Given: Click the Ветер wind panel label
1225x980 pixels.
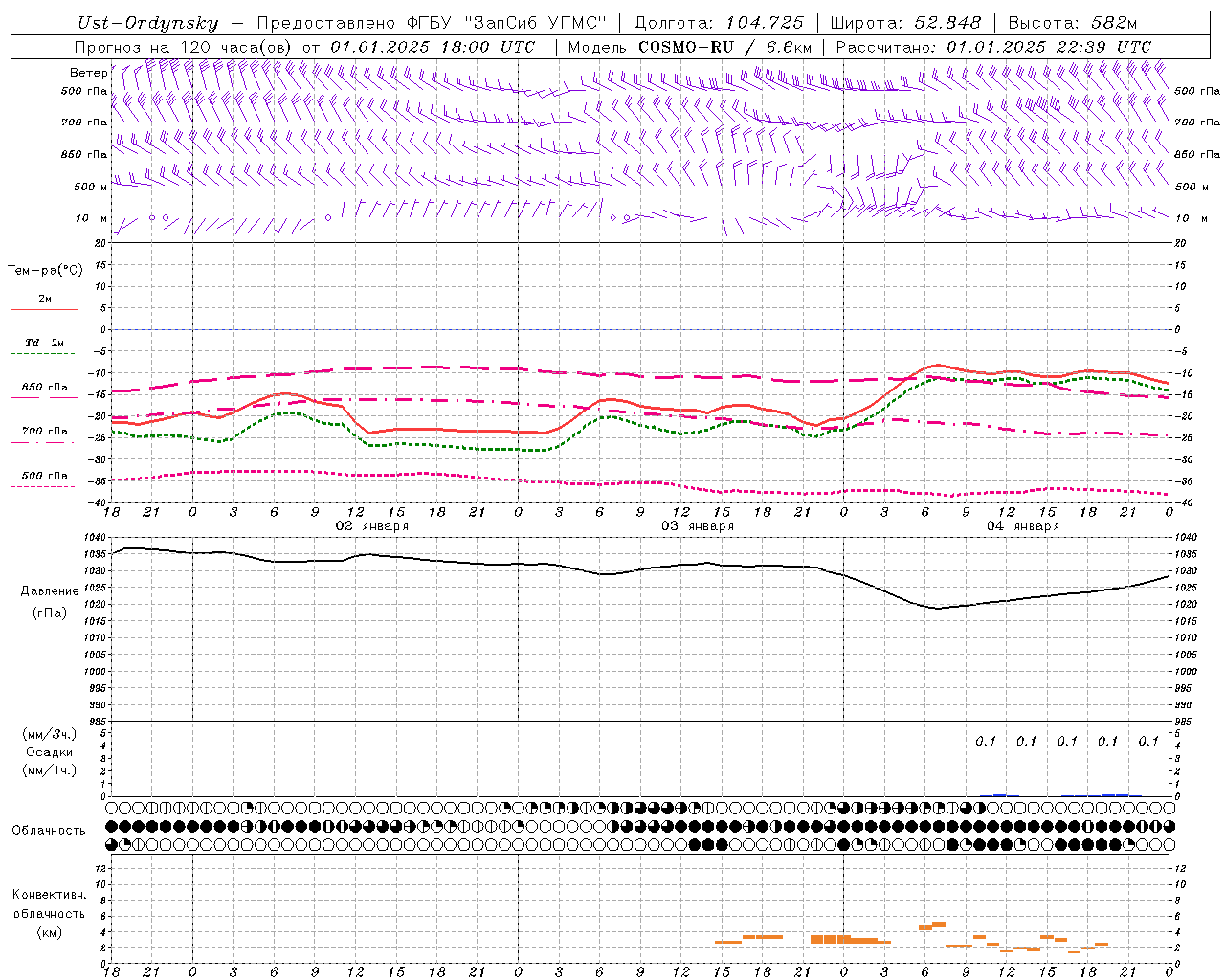Looking at the screenshot, I should point(88,73).
